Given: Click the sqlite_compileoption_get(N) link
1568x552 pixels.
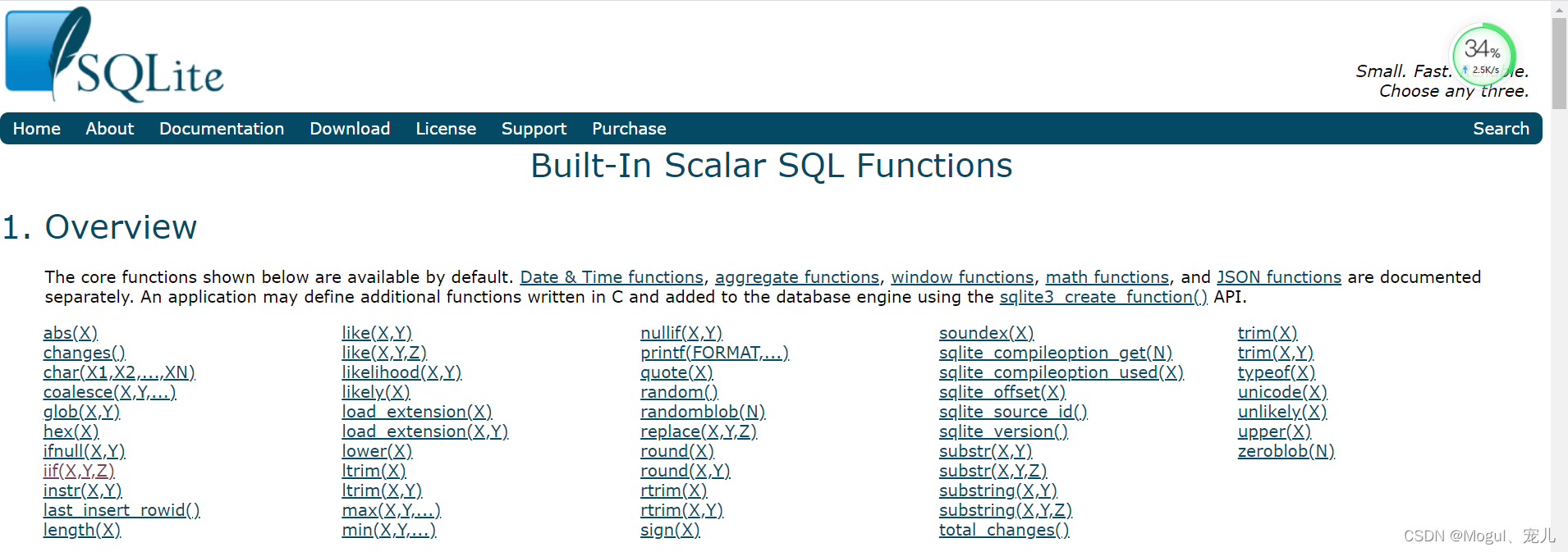Looking at the screenshot, I should tap(1056, 353).
